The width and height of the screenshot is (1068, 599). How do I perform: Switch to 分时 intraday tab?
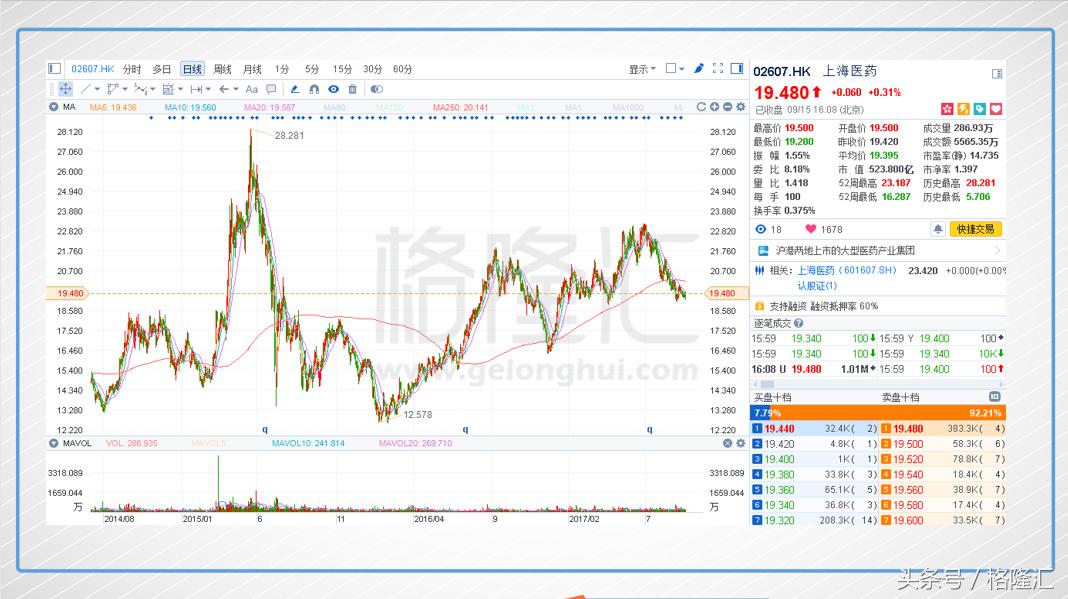(x=132, y=69)
